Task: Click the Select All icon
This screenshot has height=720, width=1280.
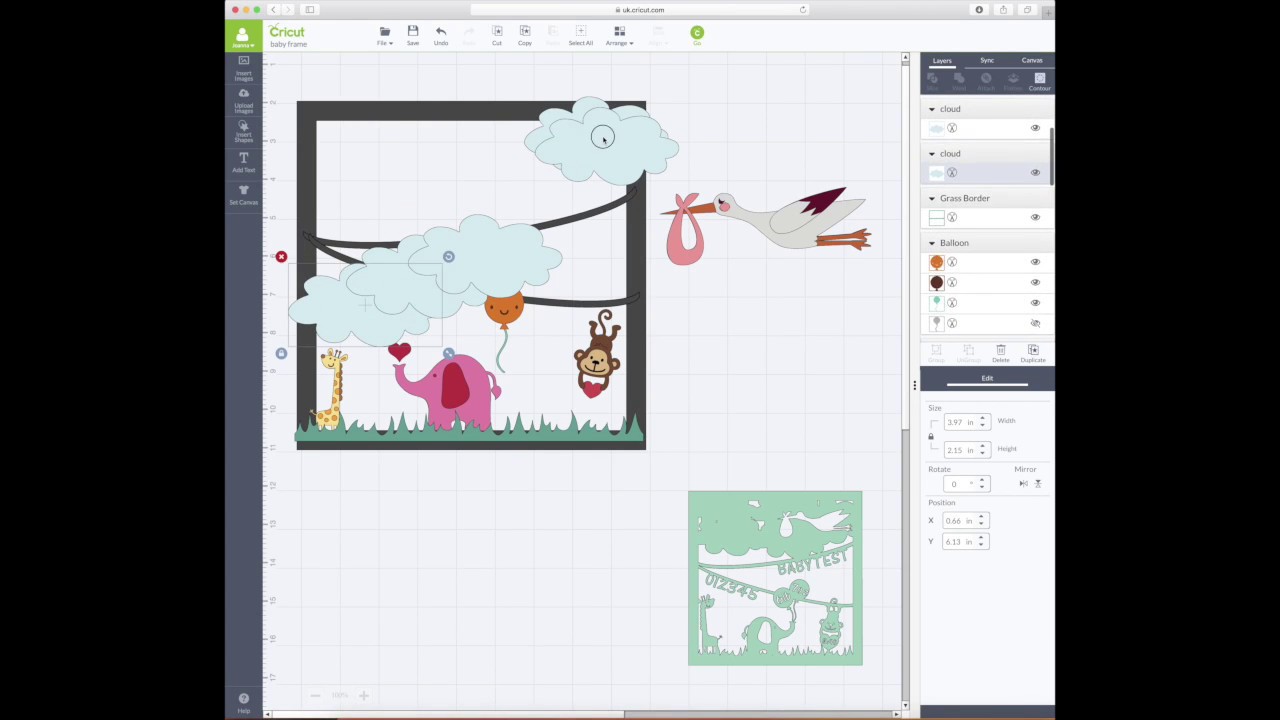Action: pos(581,35)
